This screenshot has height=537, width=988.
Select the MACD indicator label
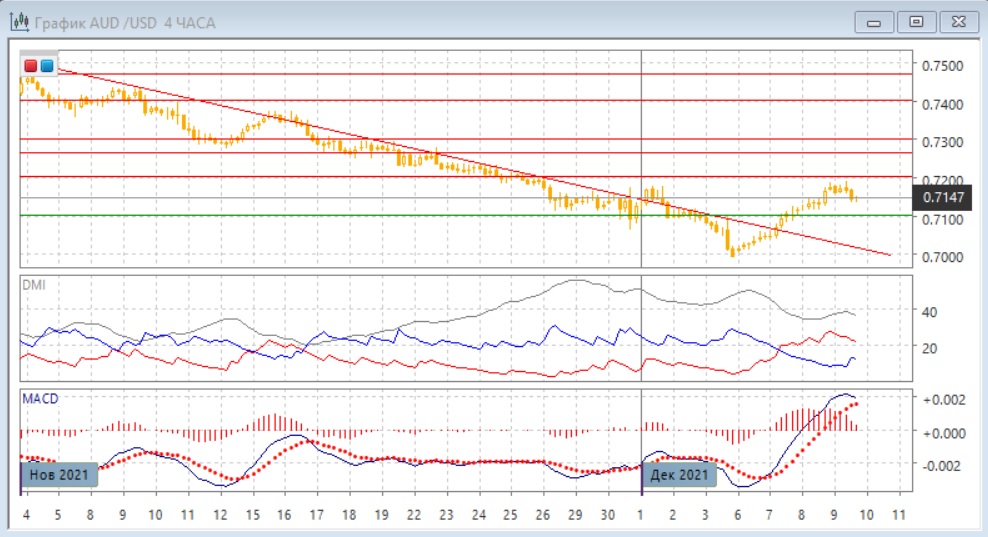(40, 398)
